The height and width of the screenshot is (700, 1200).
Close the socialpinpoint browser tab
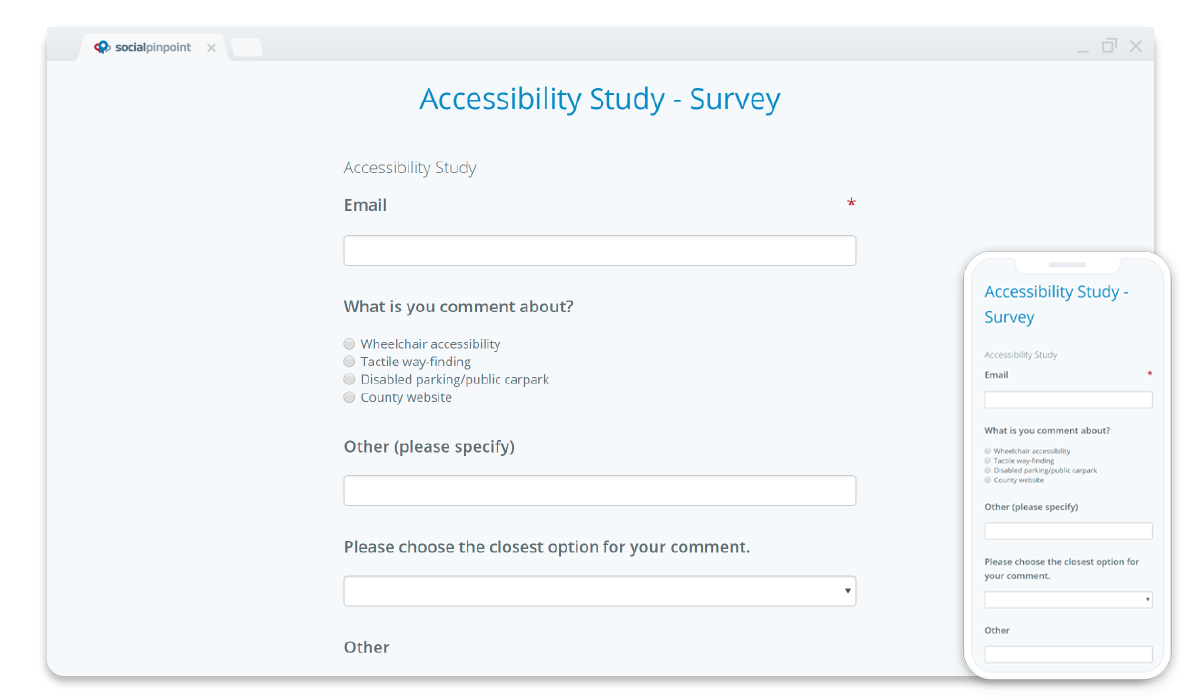click(x=211, y=47)
